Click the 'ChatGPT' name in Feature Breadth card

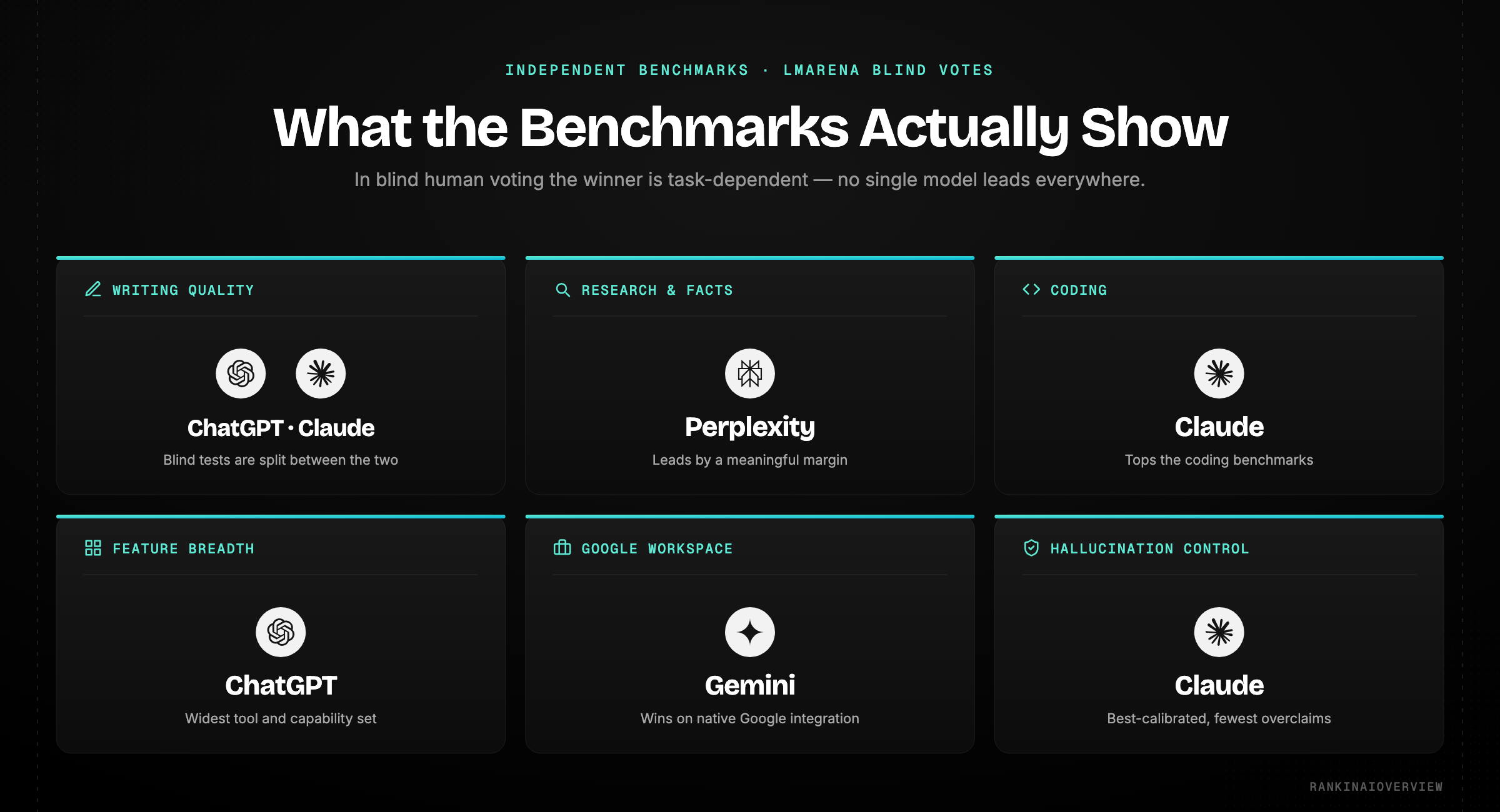[281, 686]
